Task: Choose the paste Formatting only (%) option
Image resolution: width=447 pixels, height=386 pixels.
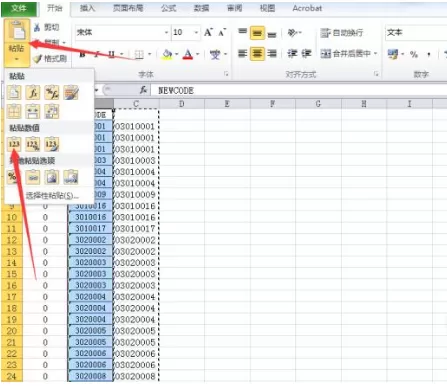Action: 13,177
